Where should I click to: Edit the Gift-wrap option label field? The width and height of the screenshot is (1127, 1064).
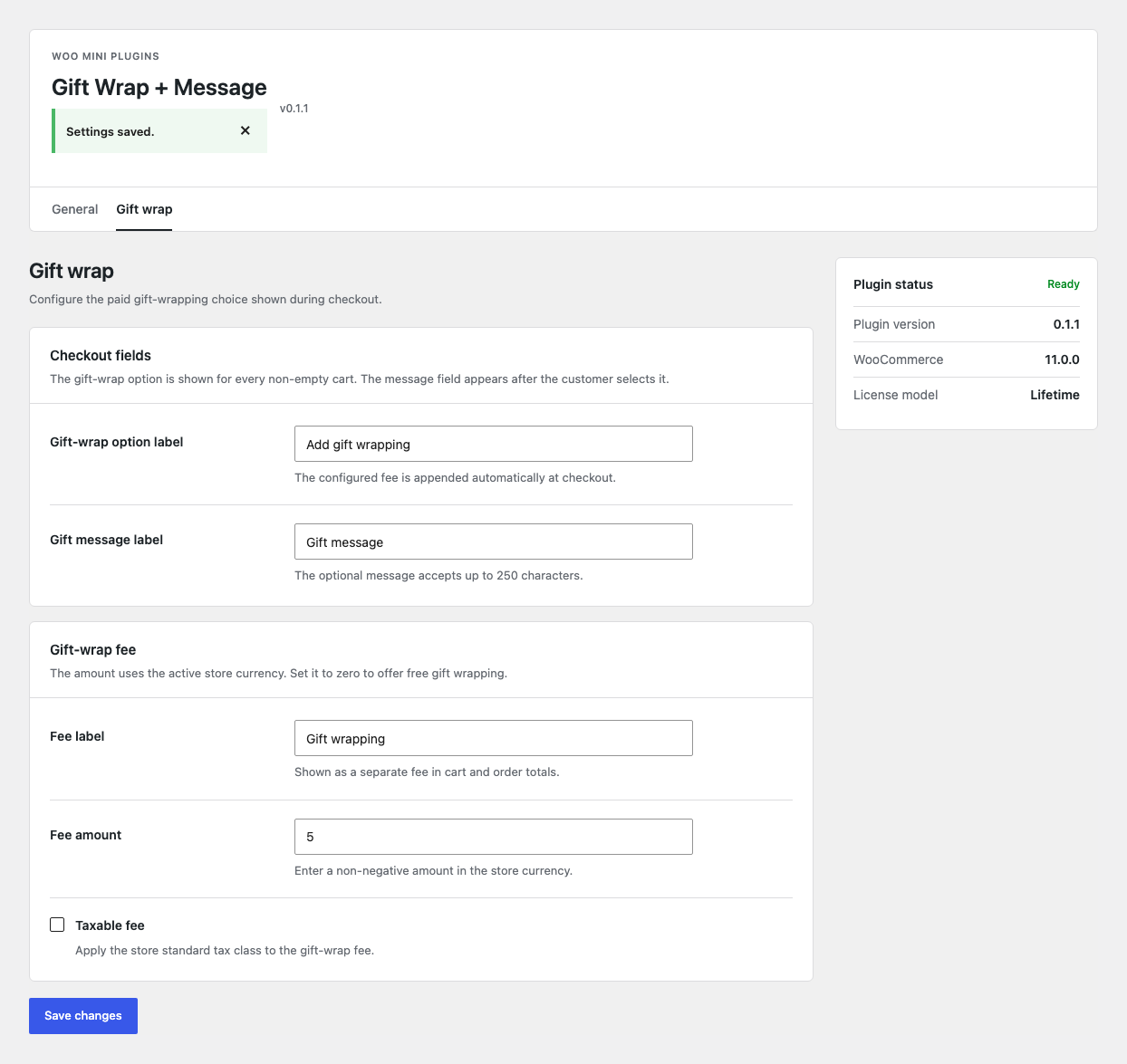point(494,444)
